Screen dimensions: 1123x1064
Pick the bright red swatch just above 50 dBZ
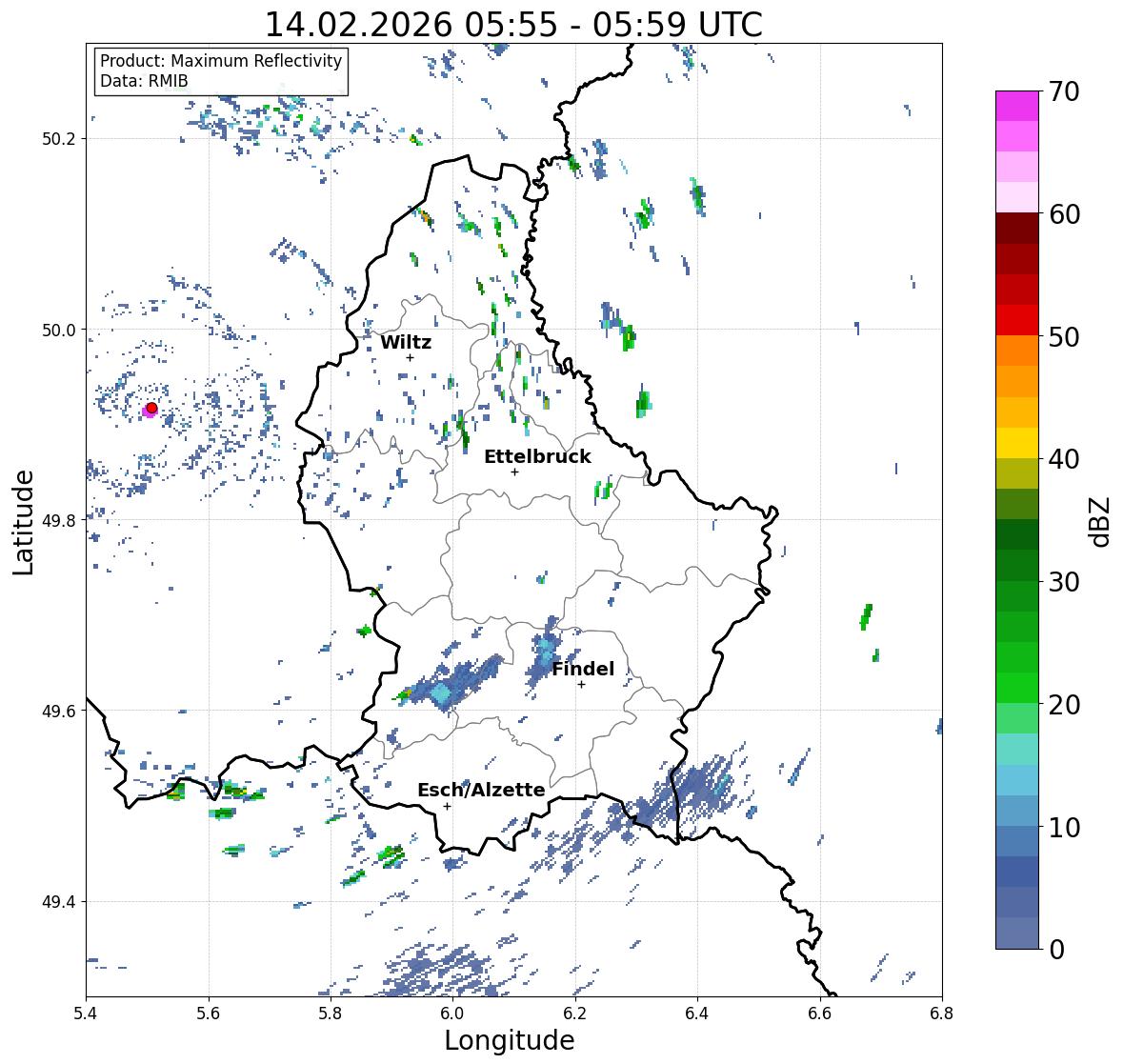[1017, 321]
